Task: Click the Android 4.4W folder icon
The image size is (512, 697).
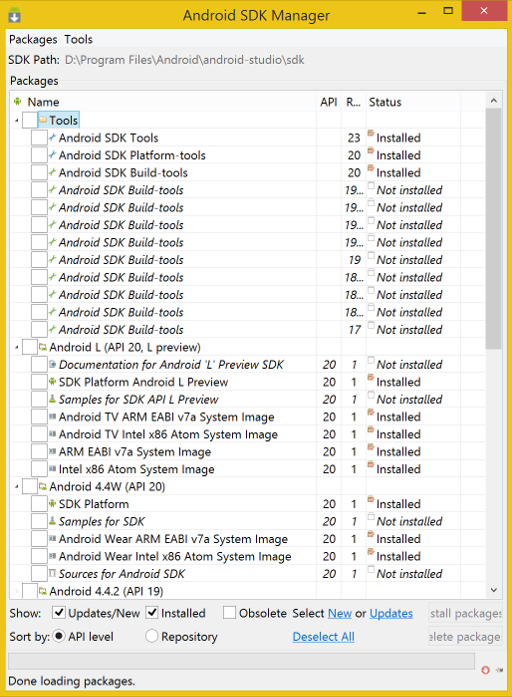Action: pyautogui.click(x=43, y=487)
